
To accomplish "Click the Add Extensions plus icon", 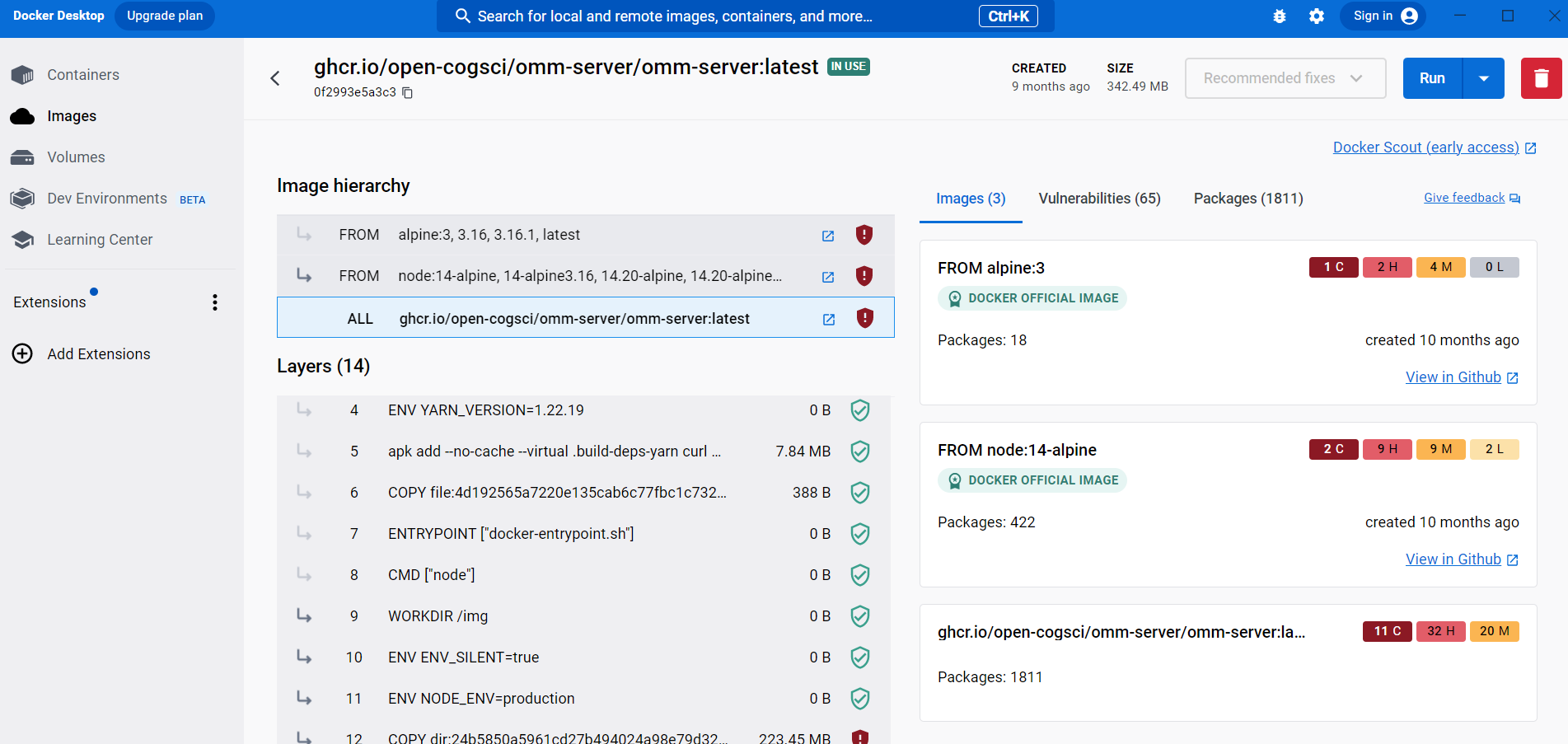I will [21, 353].
